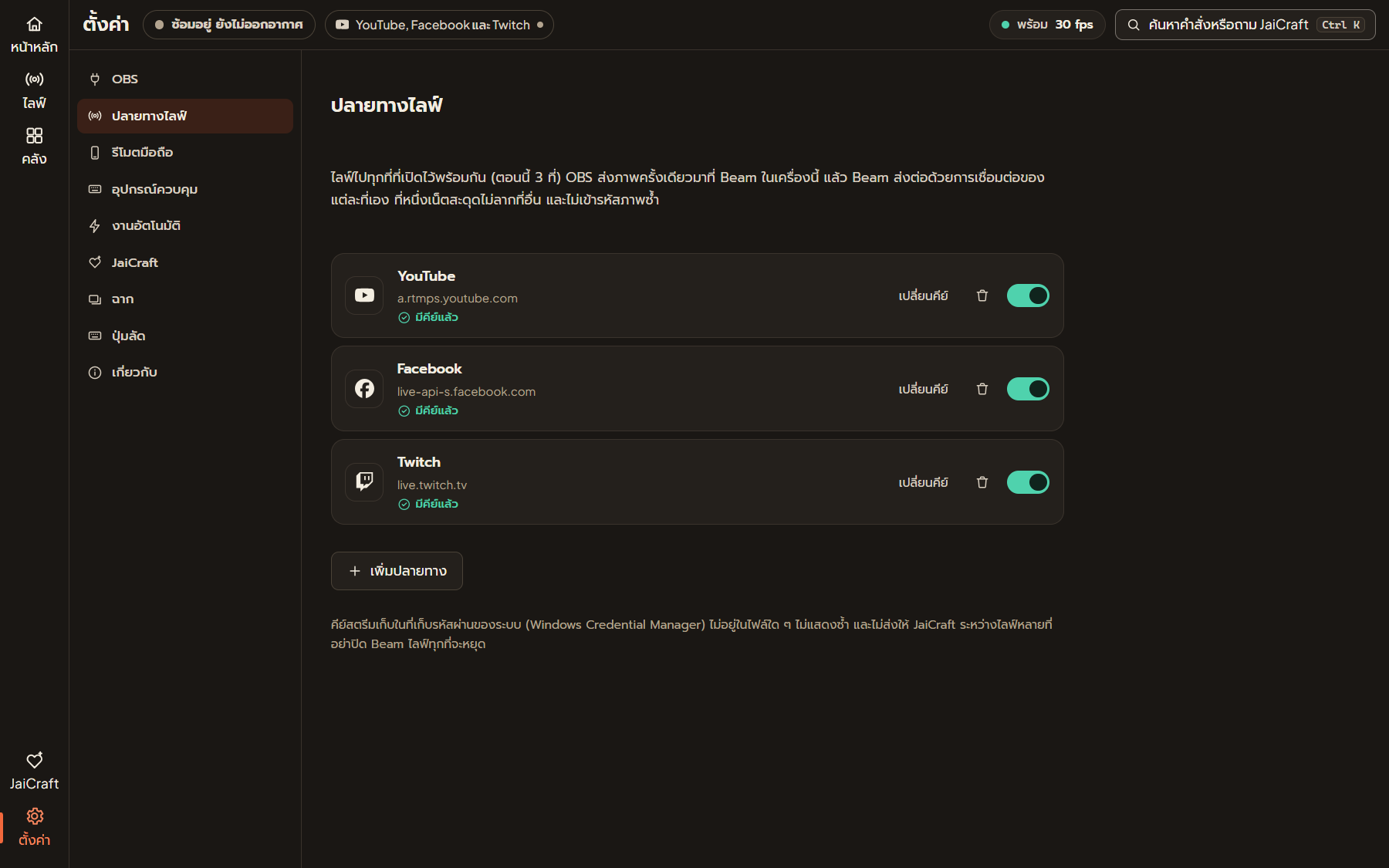This screenshot has height=868, width=1389.
Task: Open the OBS settings page
Action: (185, 79)
